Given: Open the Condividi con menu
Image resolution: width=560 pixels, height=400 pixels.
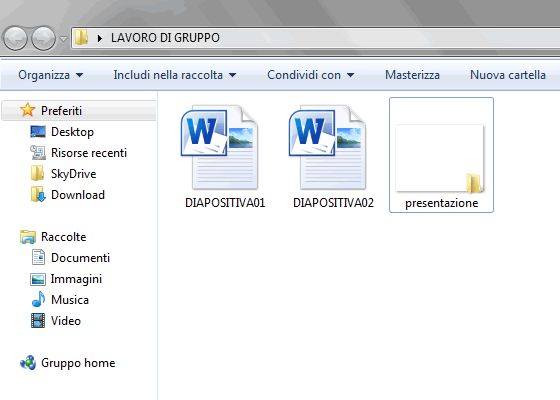Looking at the screenshot, I should coord(310,75).
